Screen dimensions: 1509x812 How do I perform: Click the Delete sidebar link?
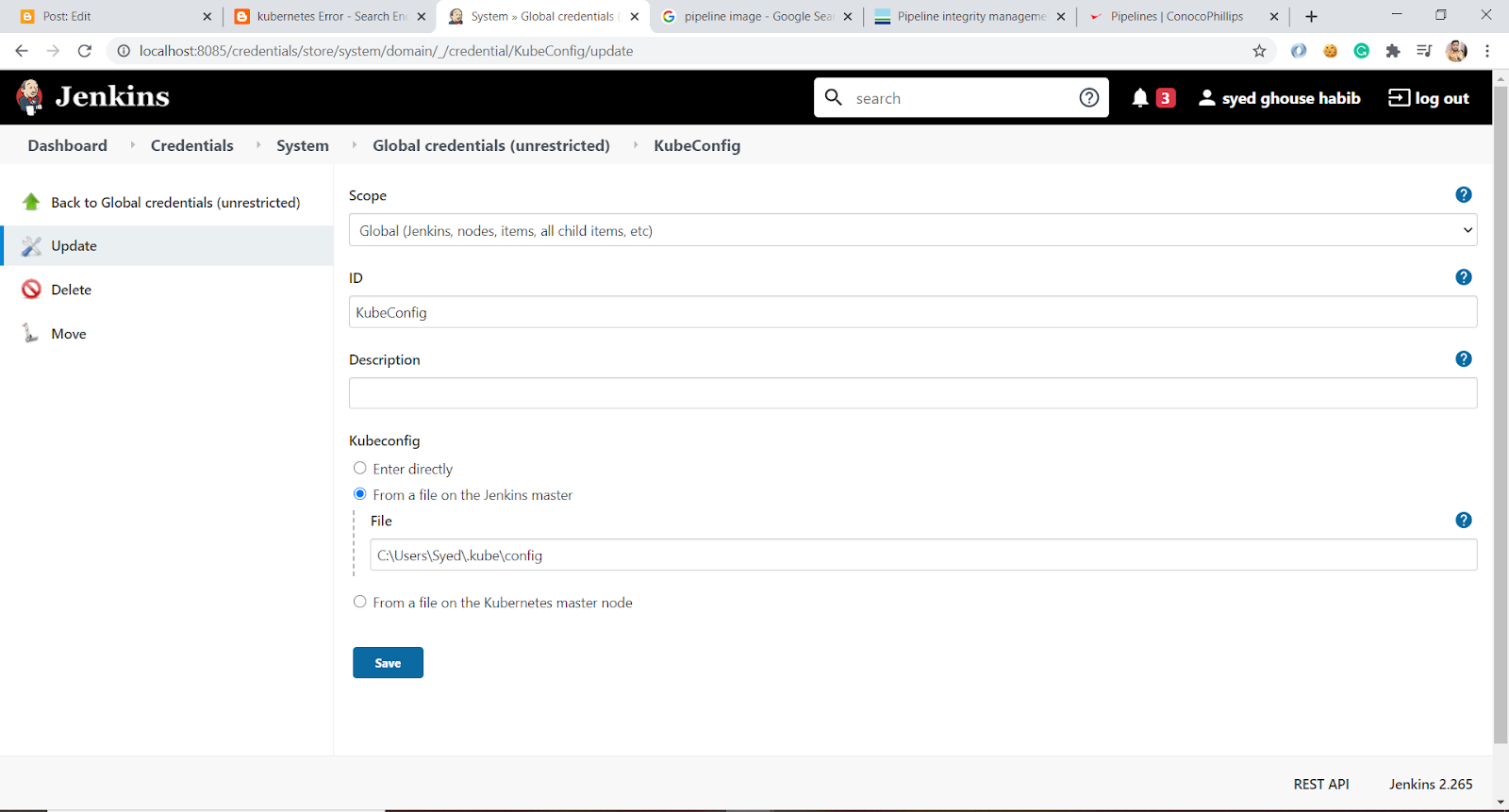coord(72,290)
